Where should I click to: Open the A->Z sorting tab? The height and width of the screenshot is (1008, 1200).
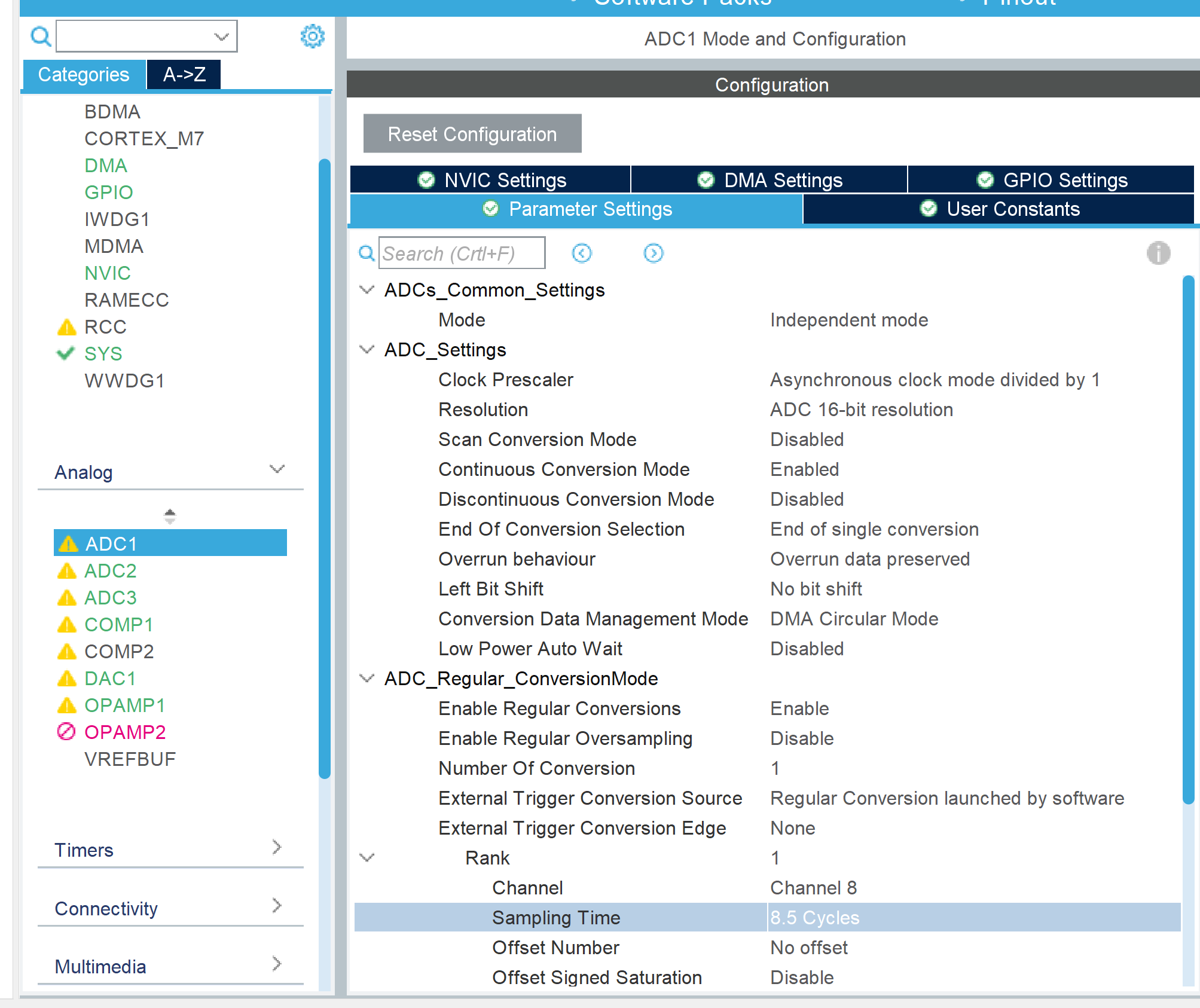pos(184,75)
